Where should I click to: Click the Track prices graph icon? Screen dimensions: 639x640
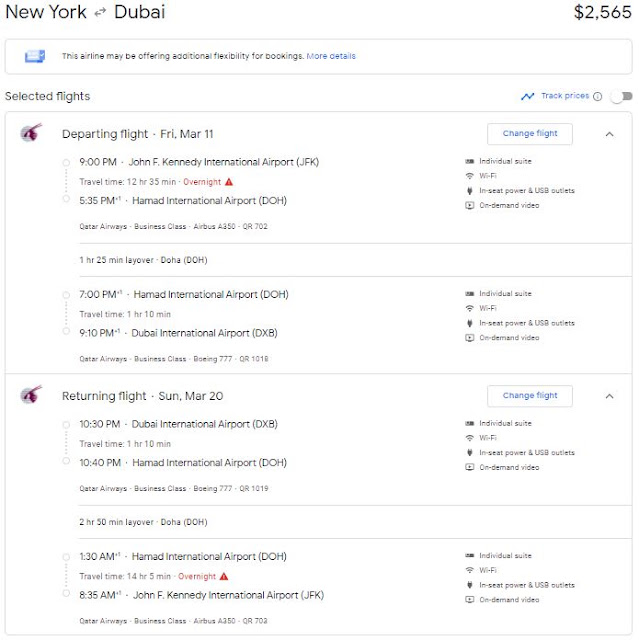[x=528, y=96]
